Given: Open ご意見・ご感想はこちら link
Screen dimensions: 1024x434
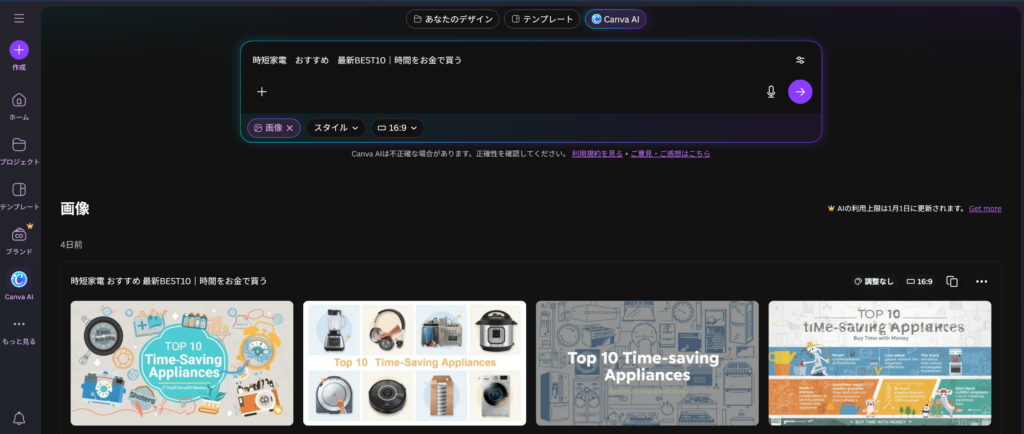Looking at the screenshot, I should click(670, 154).
